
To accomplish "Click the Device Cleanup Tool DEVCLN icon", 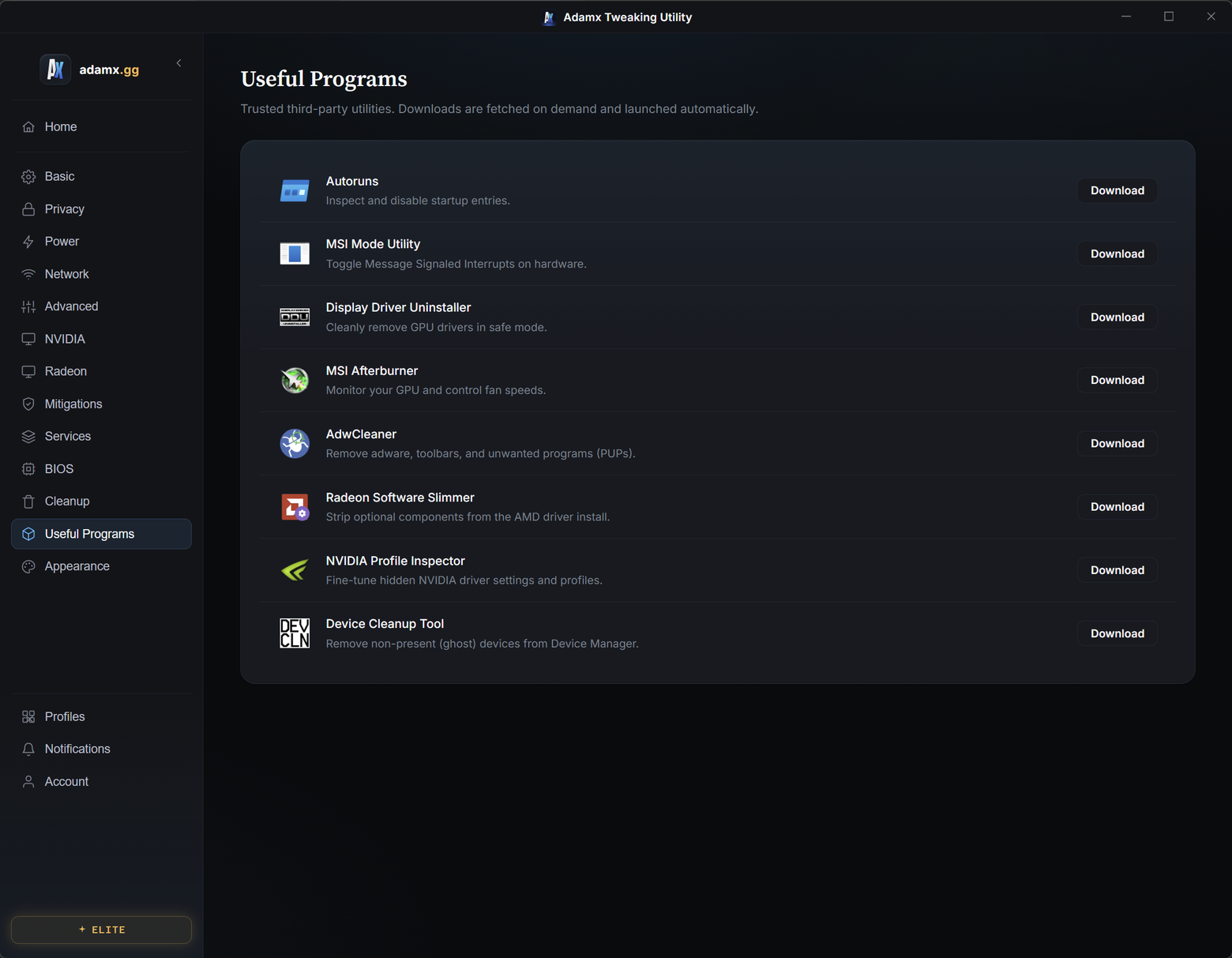I will pyautogui.click(x=295, y=633).
